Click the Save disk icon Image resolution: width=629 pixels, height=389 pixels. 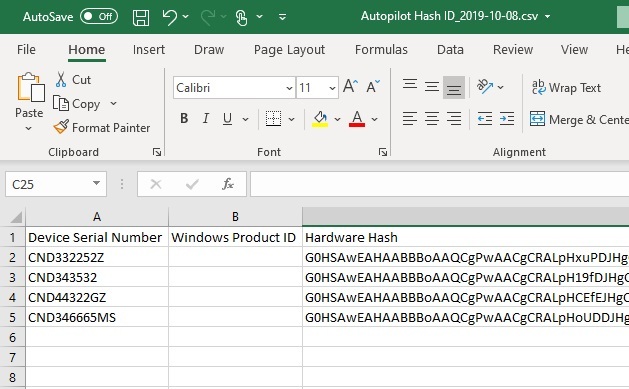[x=141, y=17]
